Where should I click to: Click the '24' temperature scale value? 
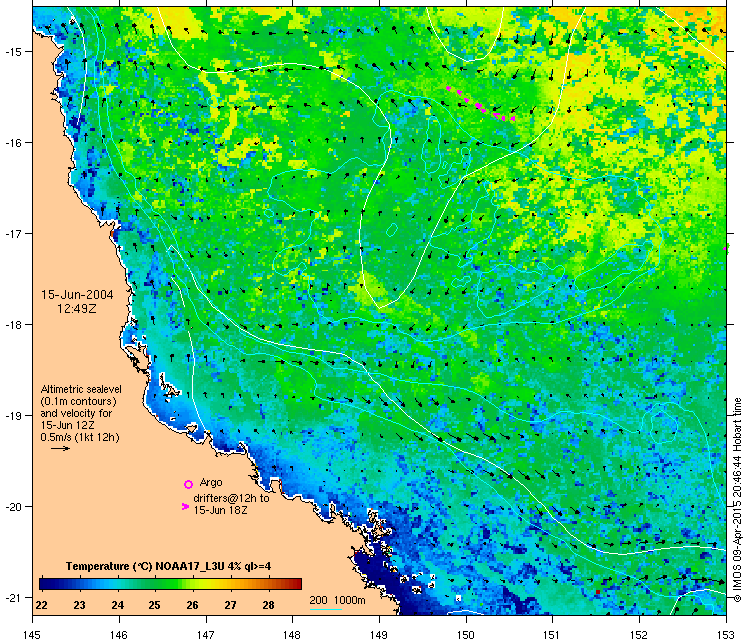[x=118, y=605]
